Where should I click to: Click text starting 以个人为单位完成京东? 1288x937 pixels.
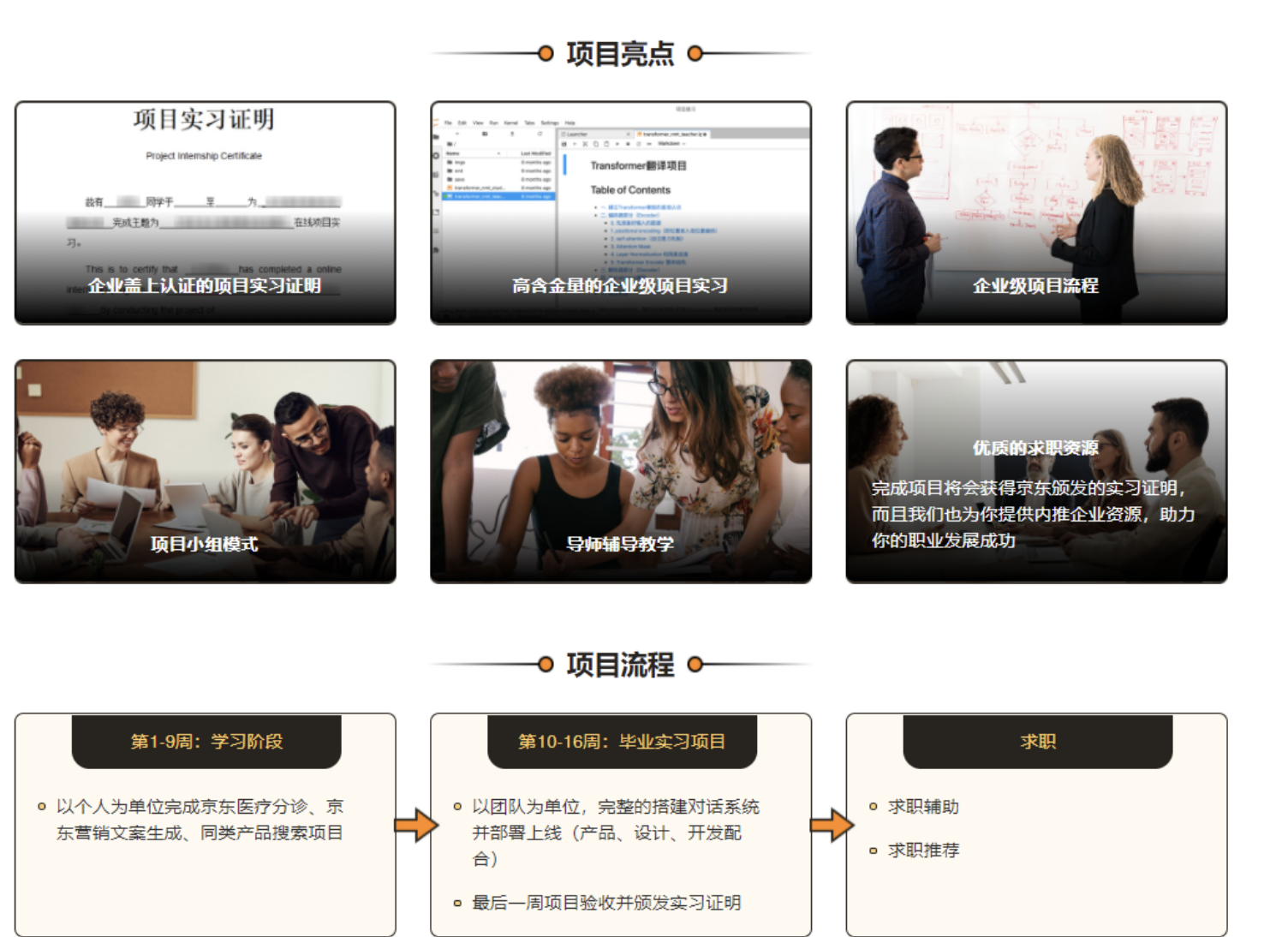point(200,820)
